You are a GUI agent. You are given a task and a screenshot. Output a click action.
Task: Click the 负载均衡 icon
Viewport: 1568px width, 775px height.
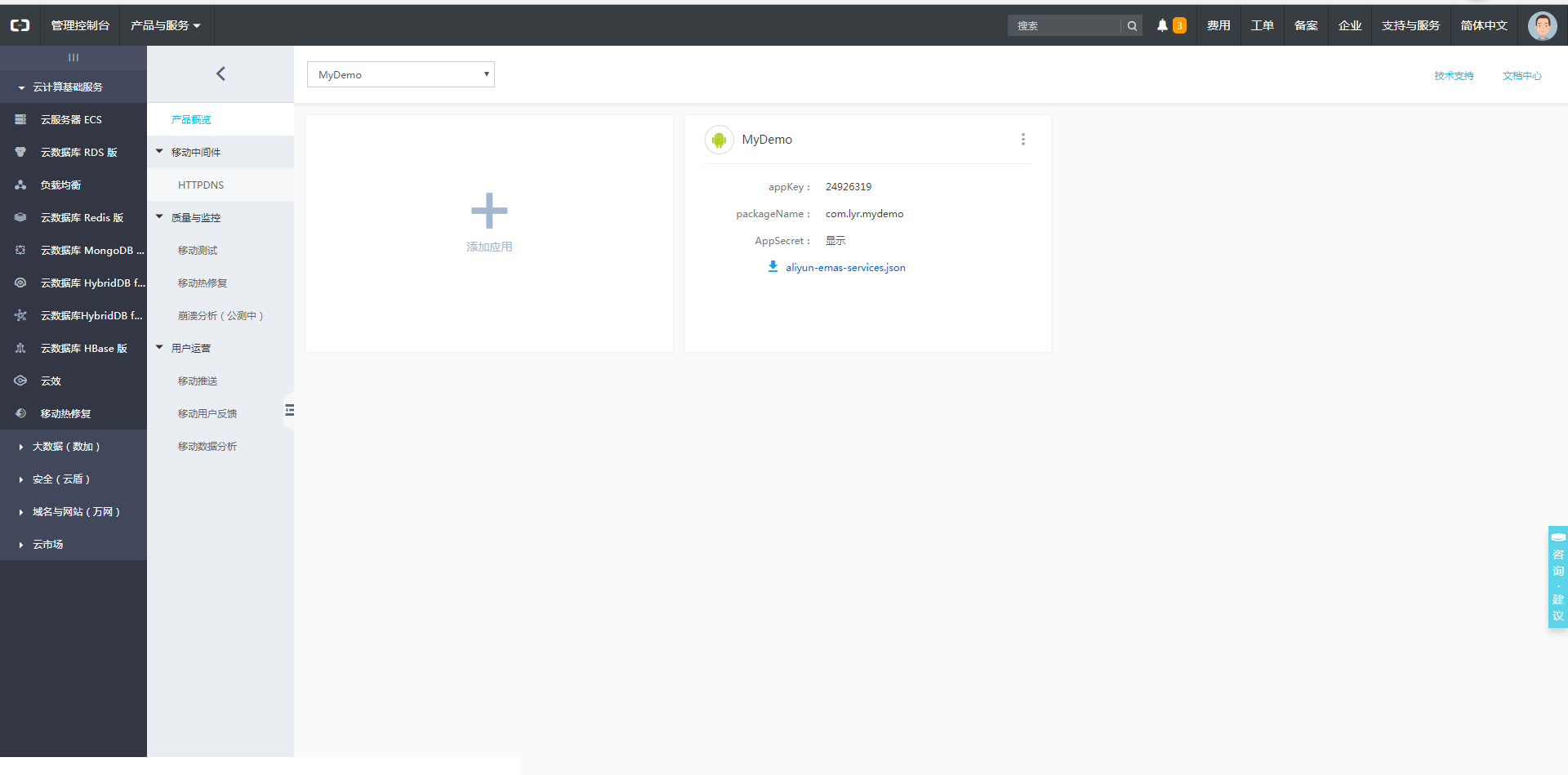pyautogui.click(x=20, y=185)
